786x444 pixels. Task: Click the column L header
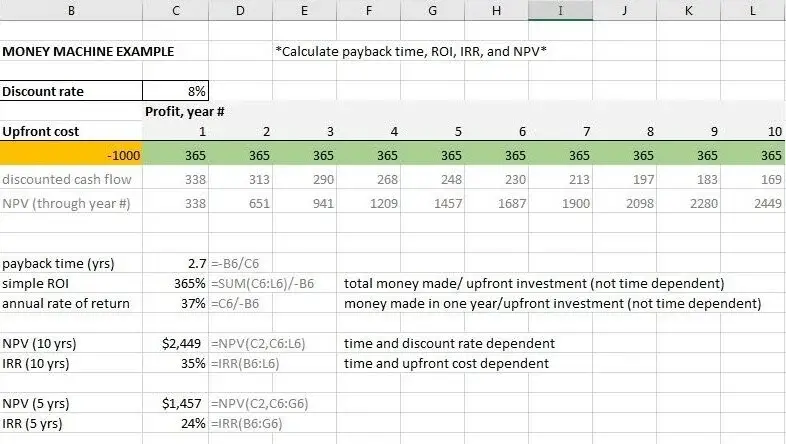753,12
